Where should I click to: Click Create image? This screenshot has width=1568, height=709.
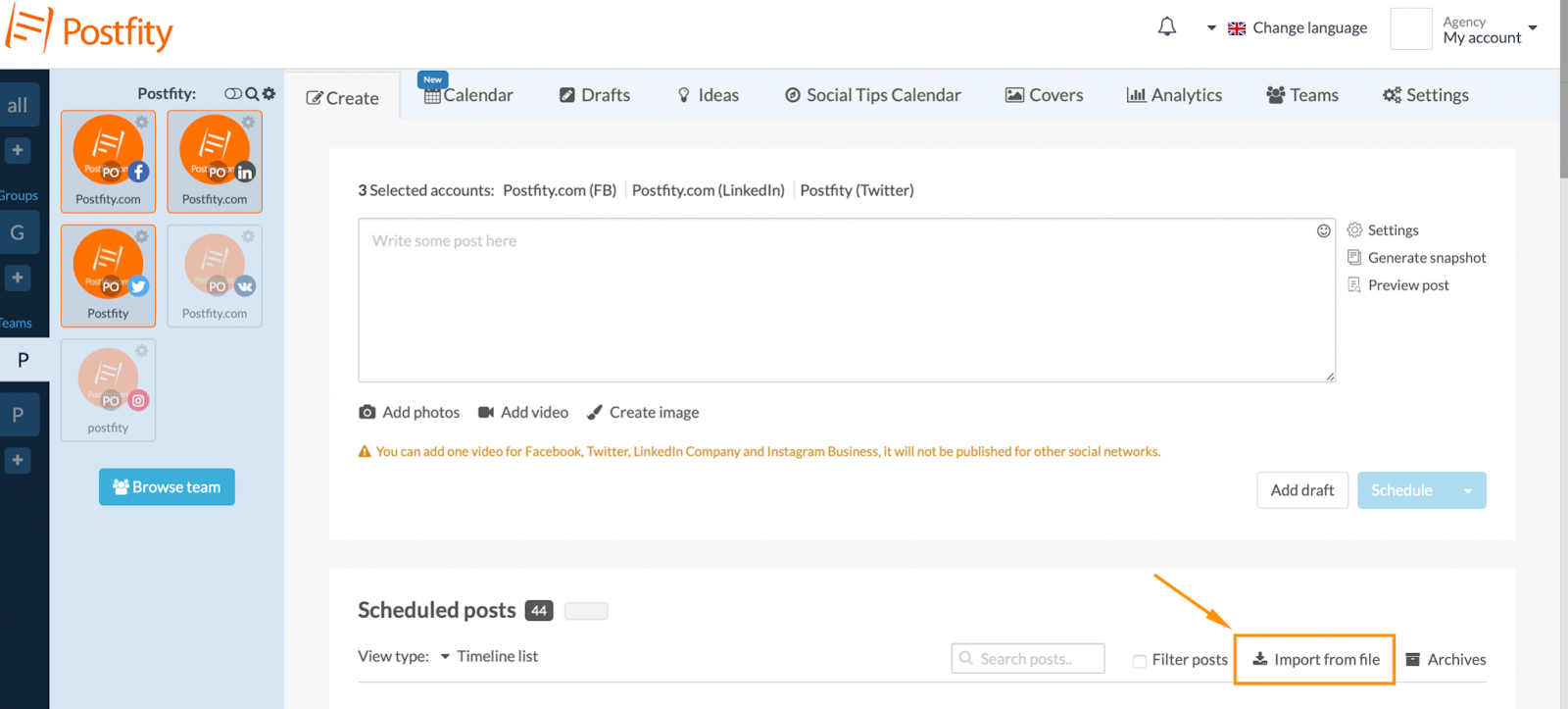[643, 413]
